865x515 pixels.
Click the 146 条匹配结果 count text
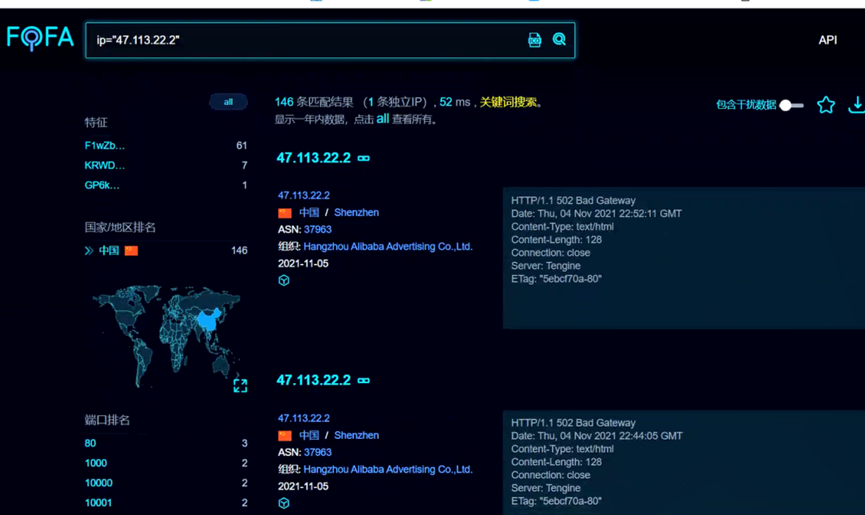pyautogui.click(x=313, y=102)
